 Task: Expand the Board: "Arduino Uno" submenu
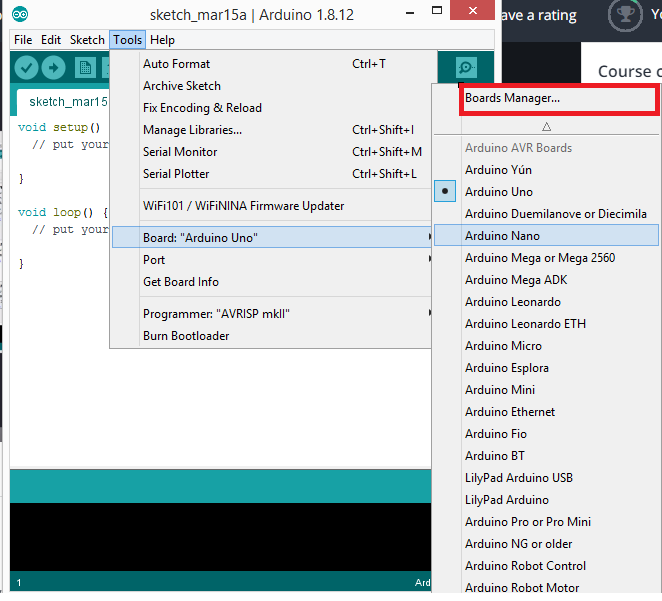coord(272,237)
